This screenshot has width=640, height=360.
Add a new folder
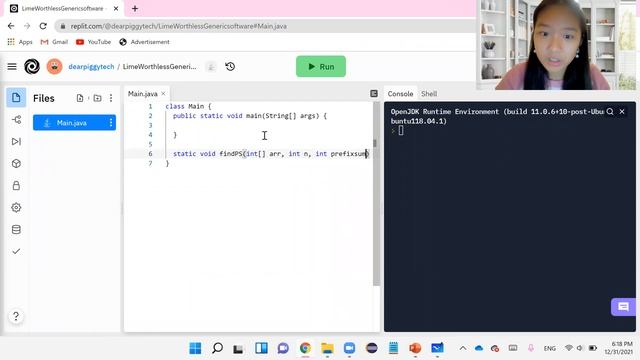[x=97, y=98]
